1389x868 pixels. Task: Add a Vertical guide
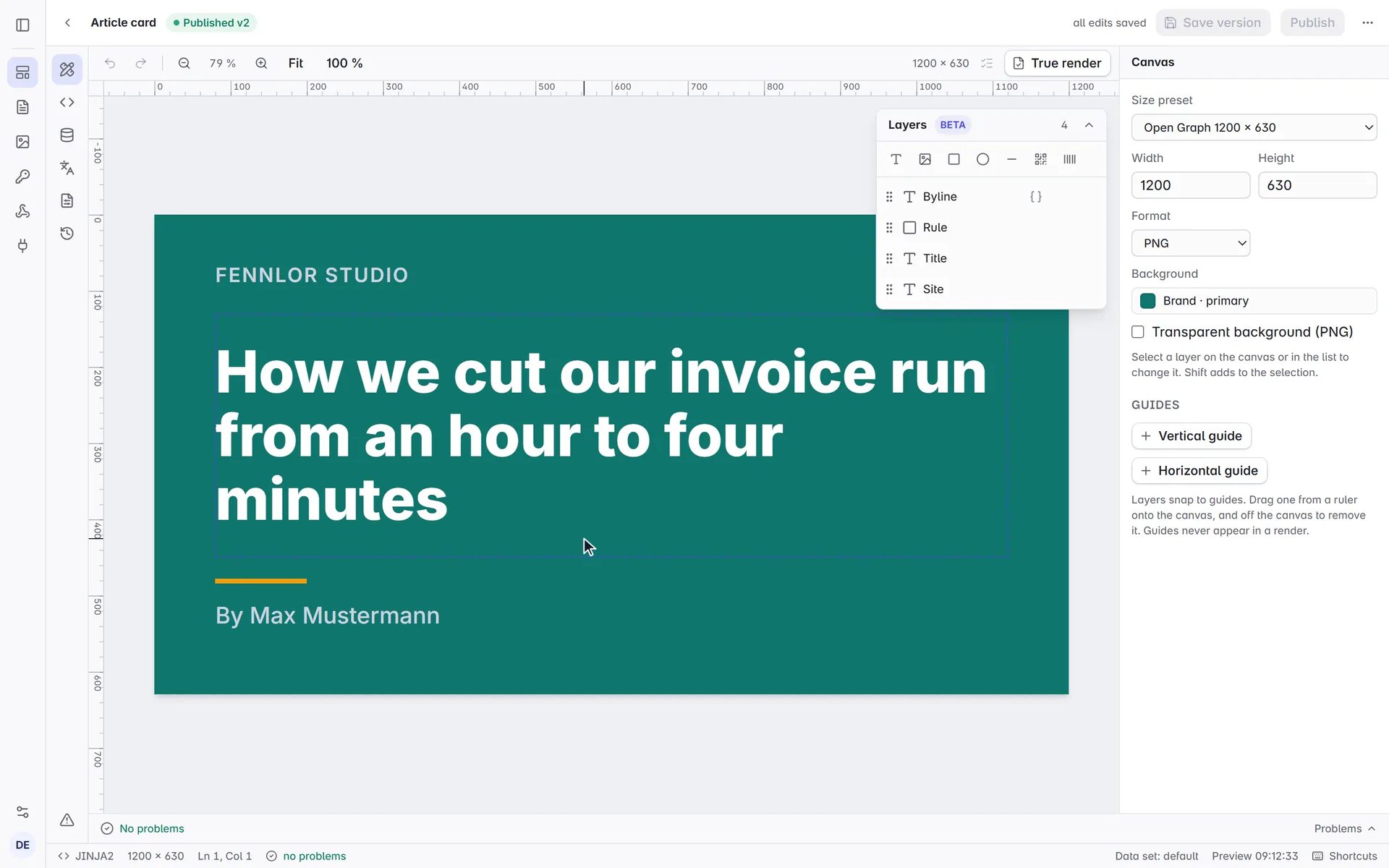pyautogui.click(x=1191, y=436)
